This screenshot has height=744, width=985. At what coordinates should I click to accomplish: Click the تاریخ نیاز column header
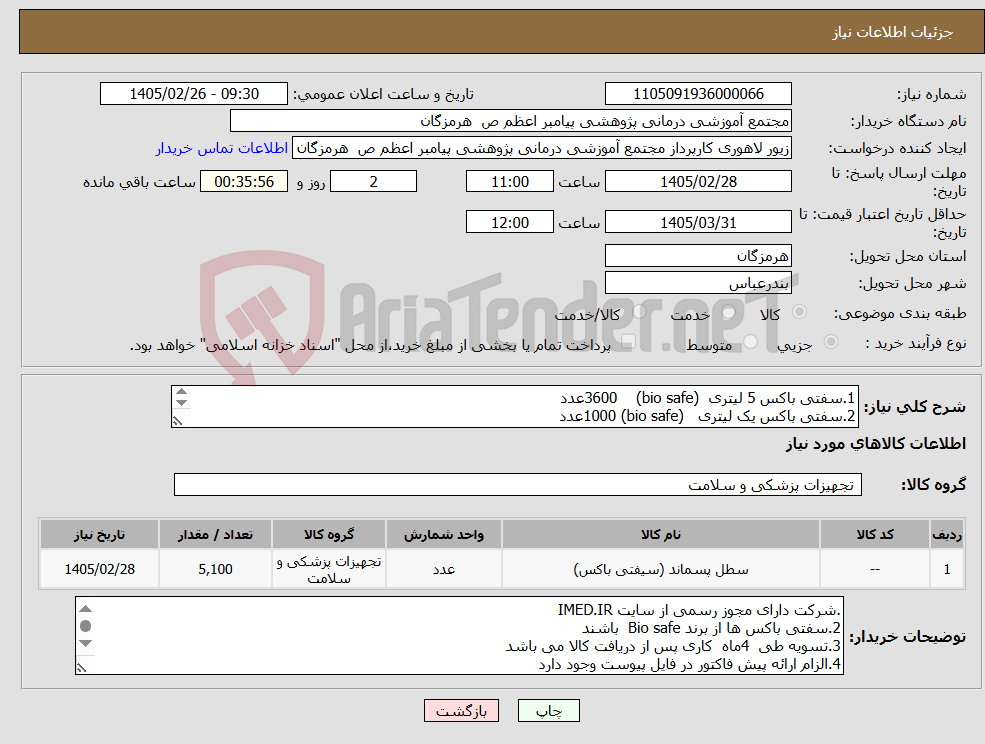99,535
